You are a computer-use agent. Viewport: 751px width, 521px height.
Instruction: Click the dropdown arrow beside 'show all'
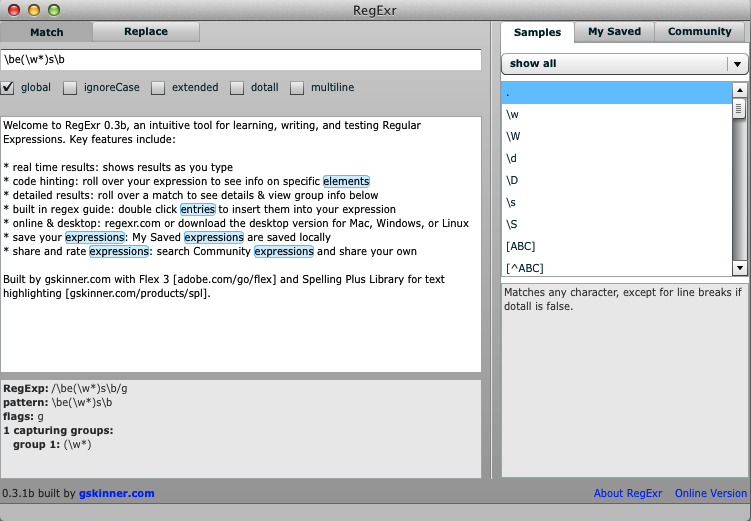tap(737, 64)
